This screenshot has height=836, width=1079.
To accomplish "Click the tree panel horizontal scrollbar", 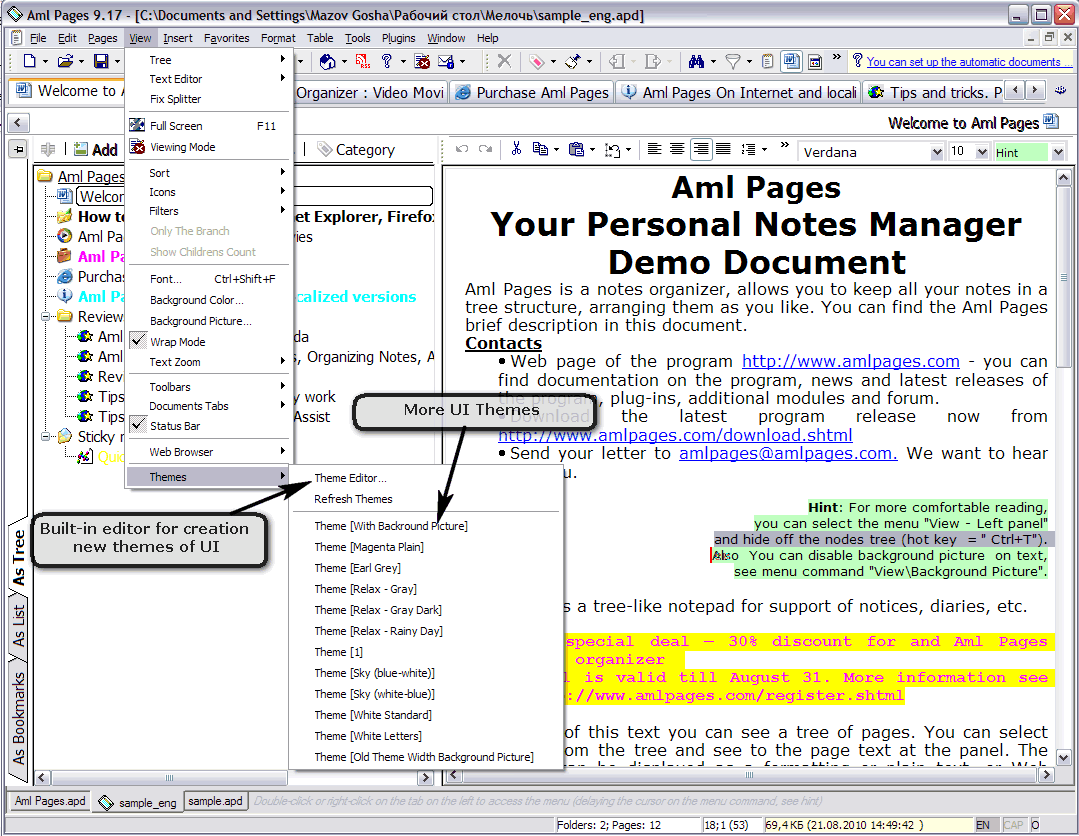I will click(233, 778).
